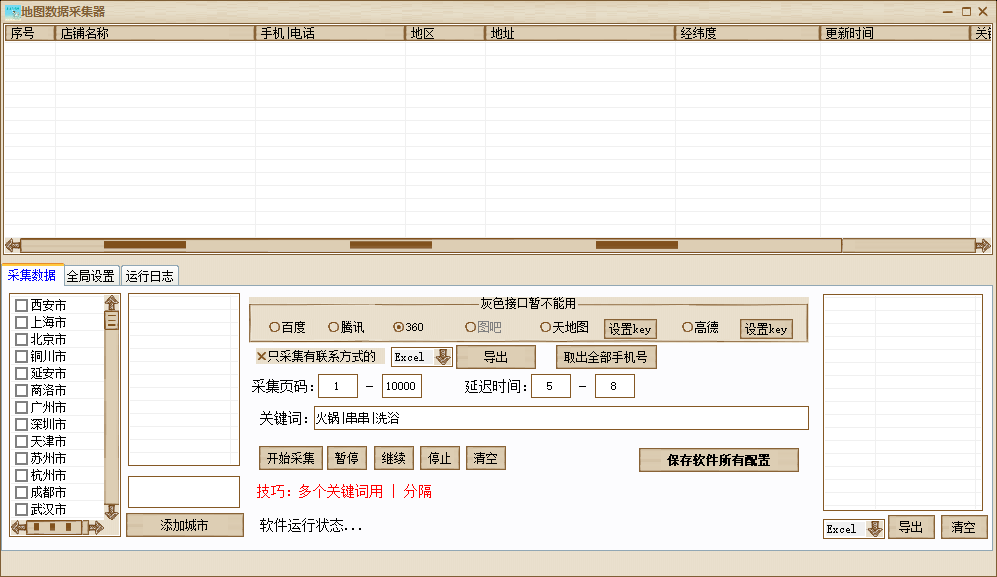Click 手机|电话 column header

pos(329,33)
